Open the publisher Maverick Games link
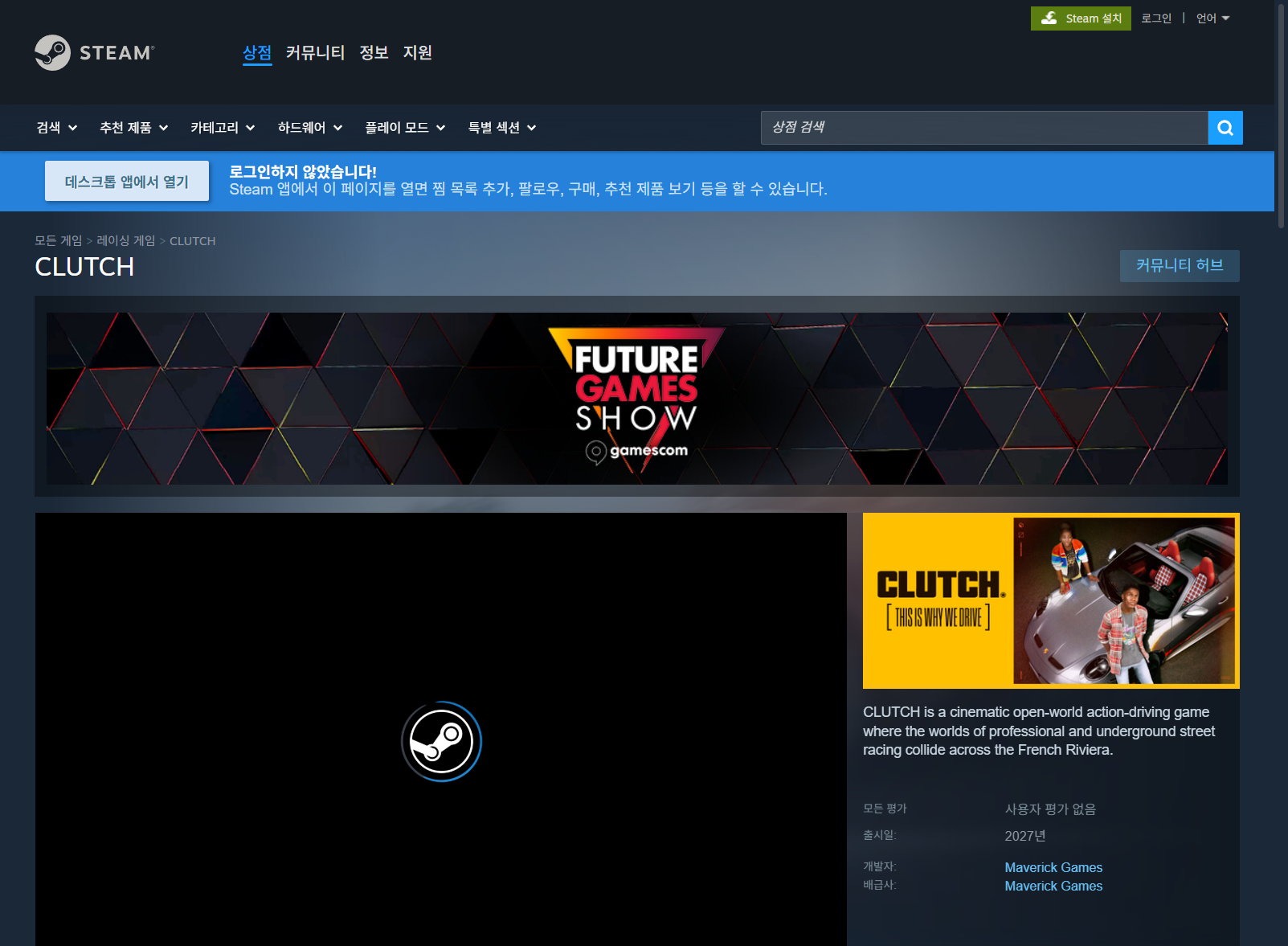The image size is (1288, 946). pos(1053,887)
